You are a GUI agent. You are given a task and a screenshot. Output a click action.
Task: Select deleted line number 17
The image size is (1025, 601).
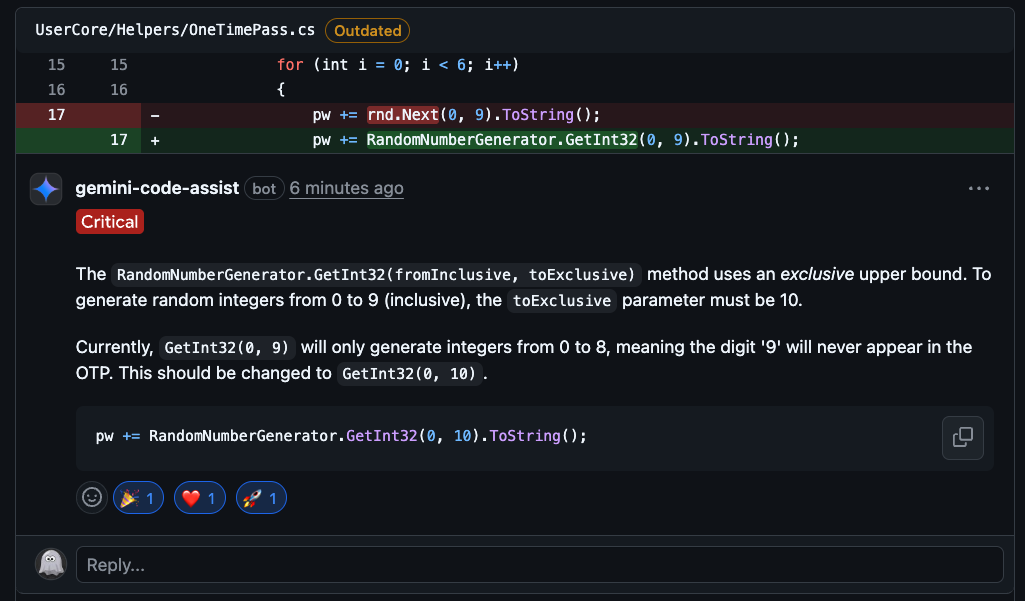coord(56,115)
